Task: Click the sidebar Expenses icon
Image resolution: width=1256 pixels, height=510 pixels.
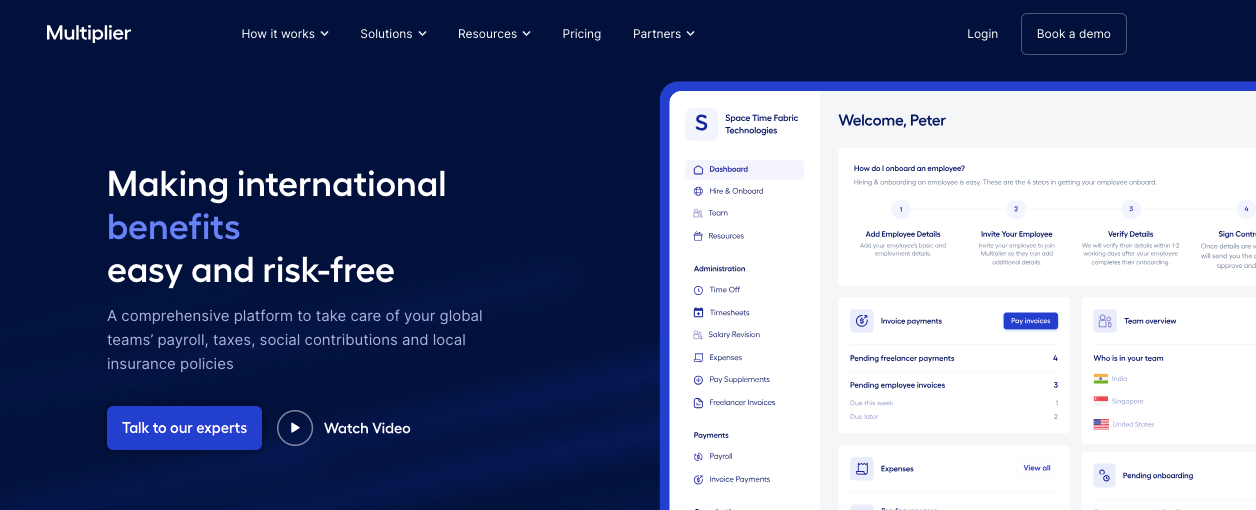Action: (698, 357)
